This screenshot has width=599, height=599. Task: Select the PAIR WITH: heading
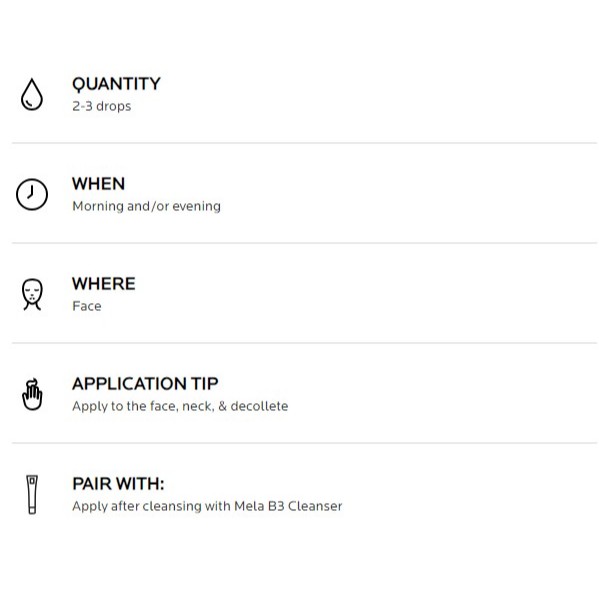[118, 484]
